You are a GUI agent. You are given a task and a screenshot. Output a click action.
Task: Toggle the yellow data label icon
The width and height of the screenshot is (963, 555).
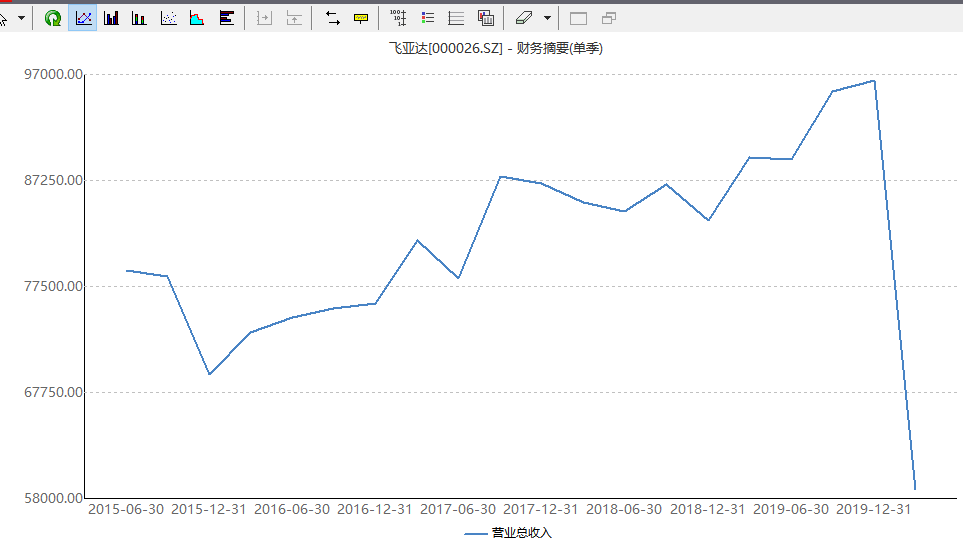click(x=361, y=18)
